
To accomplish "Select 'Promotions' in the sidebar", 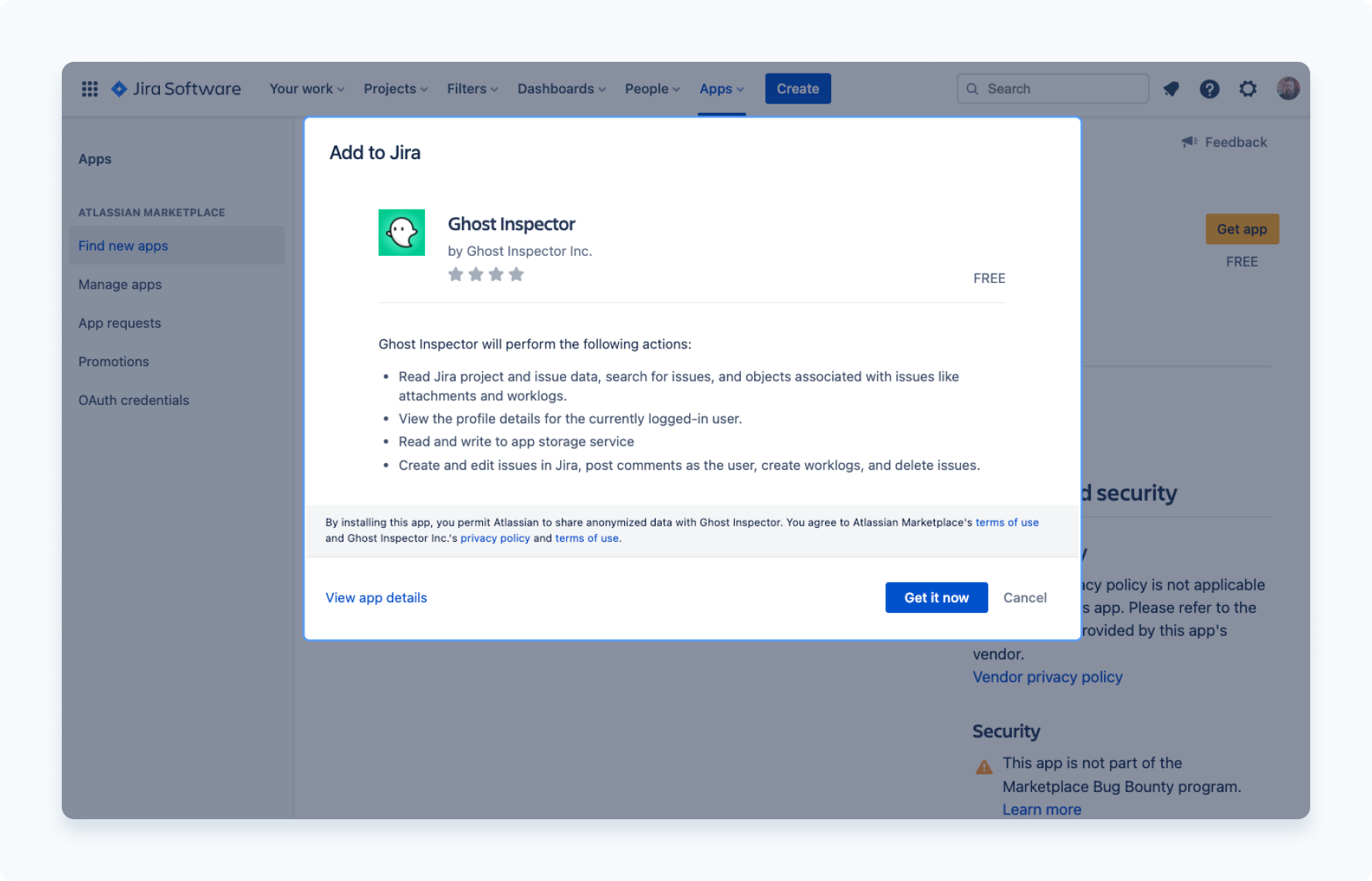I will coord(114,361).
